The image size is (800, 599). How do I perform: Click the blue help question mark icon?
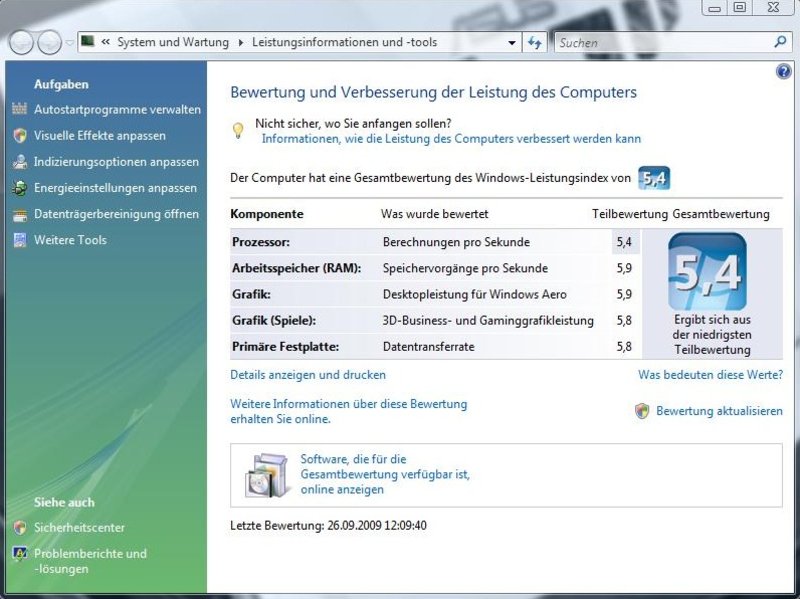click(783, 71)
